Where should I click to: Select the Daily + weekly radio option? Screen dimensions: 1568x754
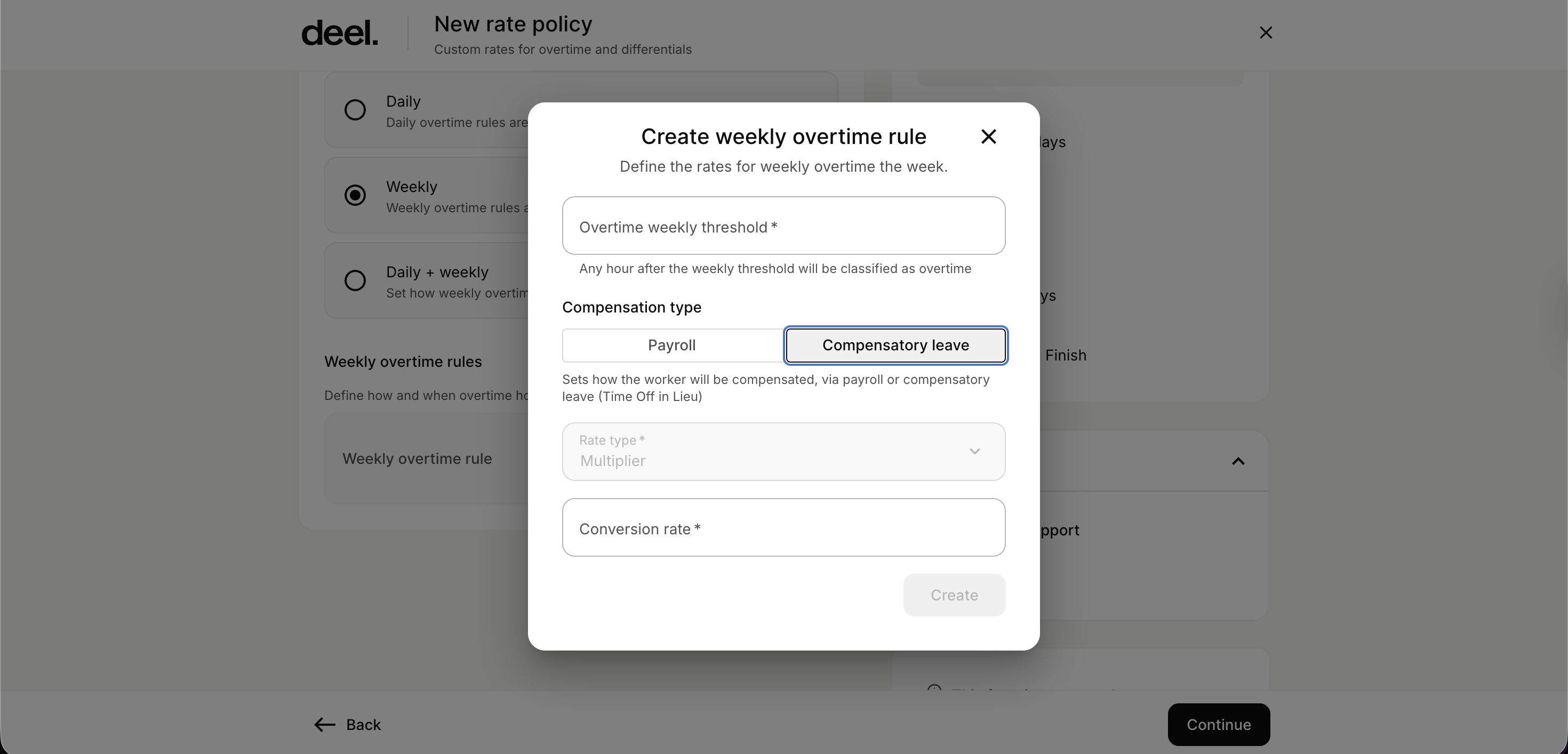[355, 280]
